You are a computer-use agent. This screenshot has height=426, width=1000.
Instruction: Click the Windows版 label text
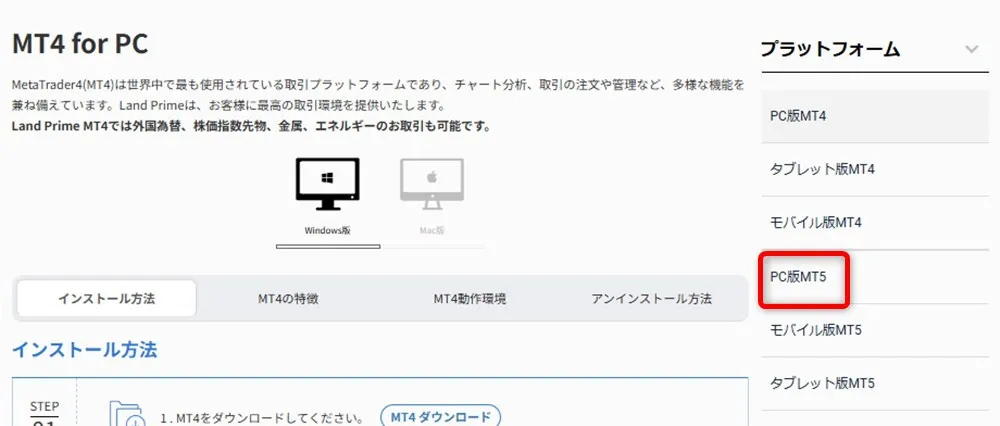coord(327,231)
